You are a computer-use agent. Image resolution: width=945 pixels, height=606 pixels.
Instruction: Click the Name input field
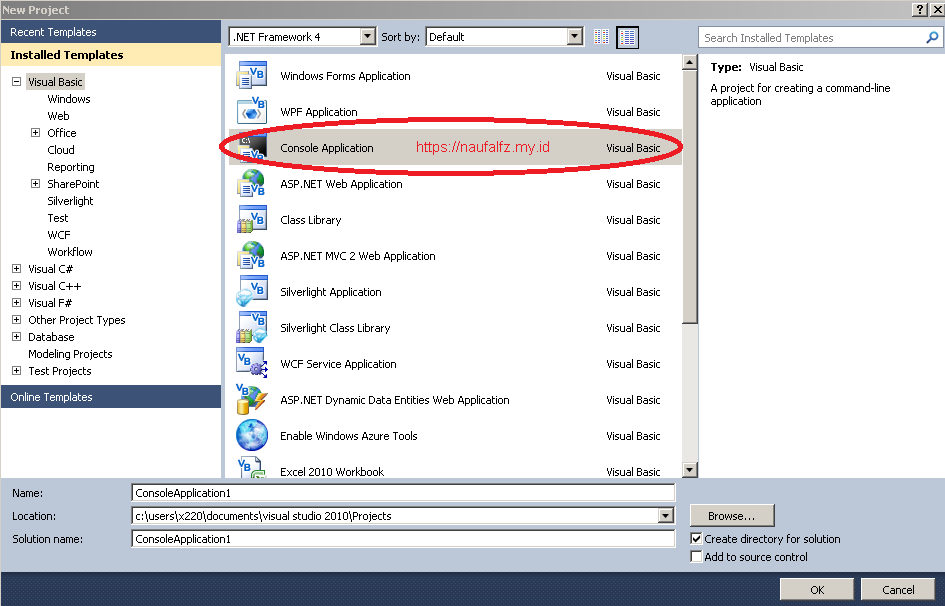click(403, 493)
